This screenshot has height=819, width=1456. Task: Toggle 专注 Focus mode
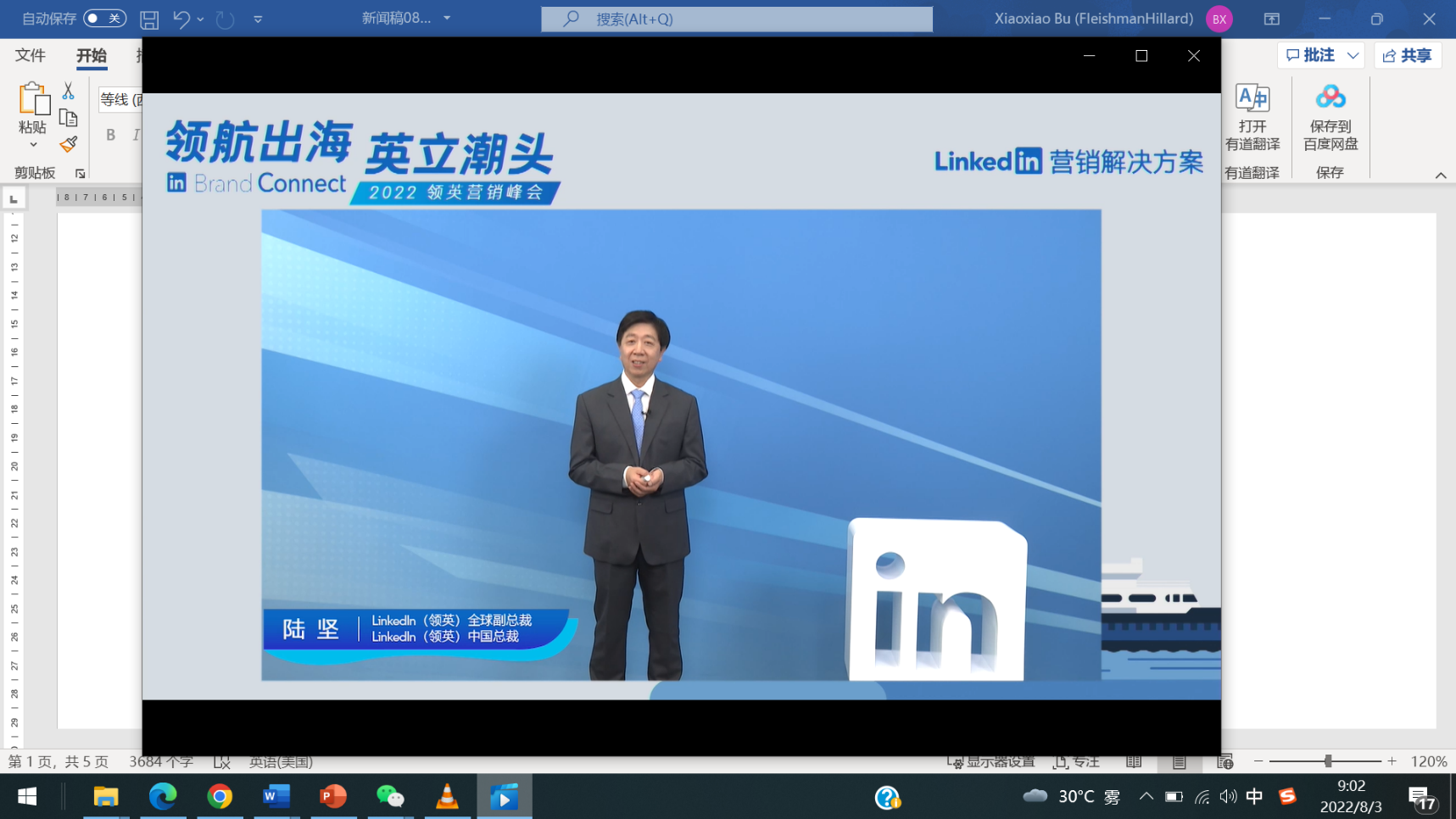[x=1076, y=761]
